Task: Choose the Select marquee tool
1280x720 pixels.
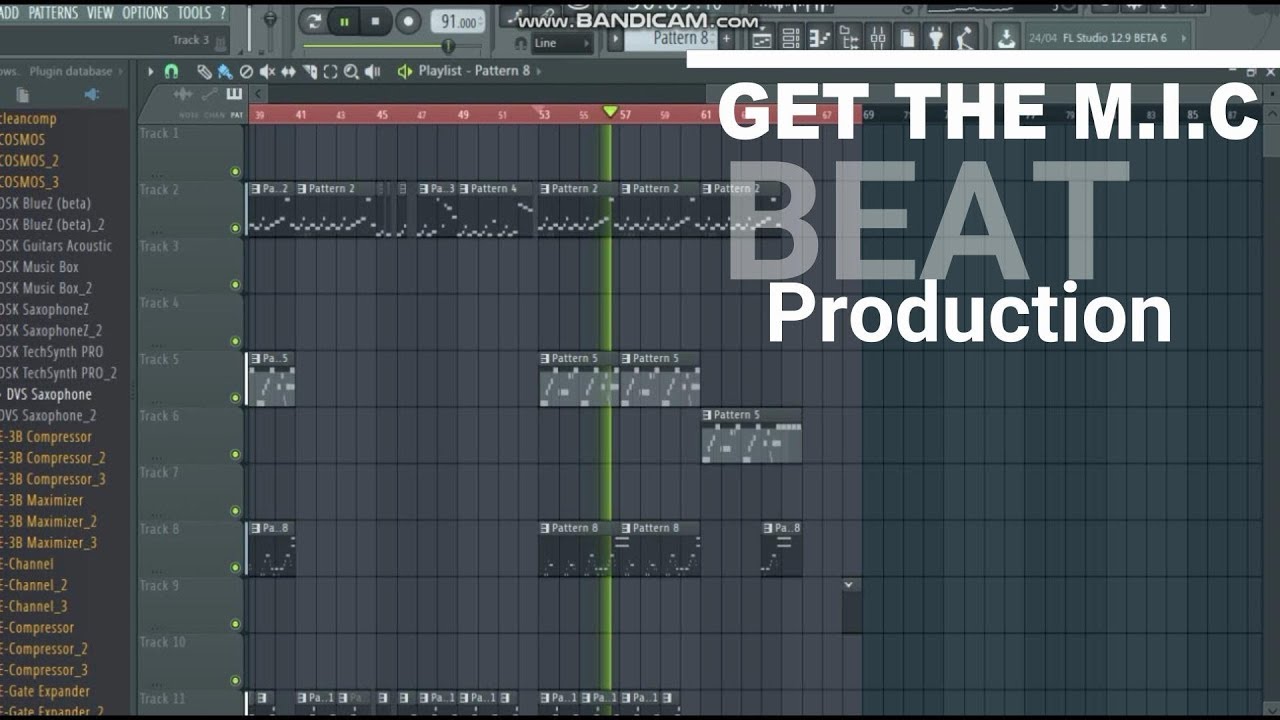Action: (x=330, y=71)
